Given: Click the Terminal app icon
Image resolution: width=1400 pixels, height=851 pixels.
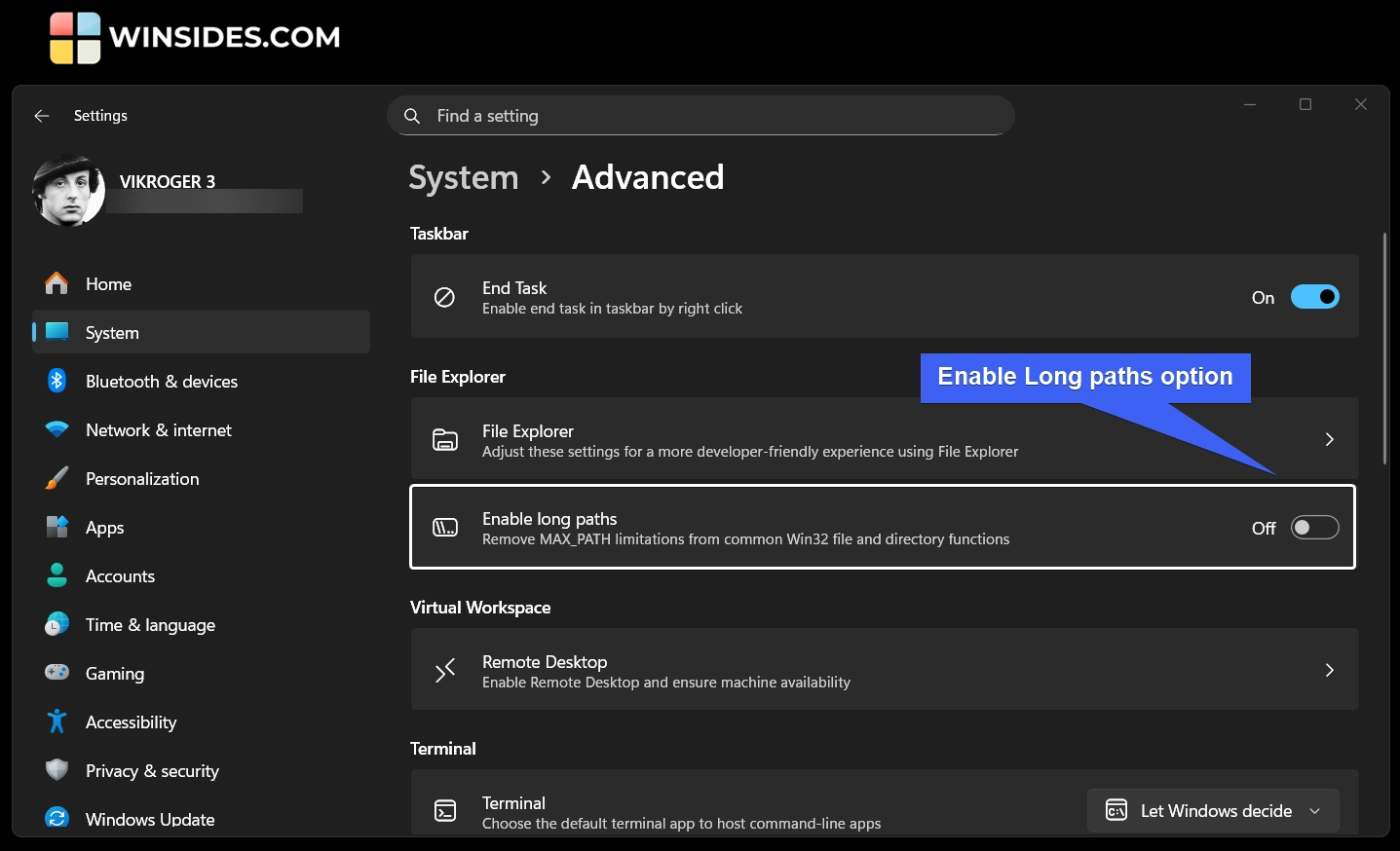Looking at the screenshot, I should click(444, 810).
